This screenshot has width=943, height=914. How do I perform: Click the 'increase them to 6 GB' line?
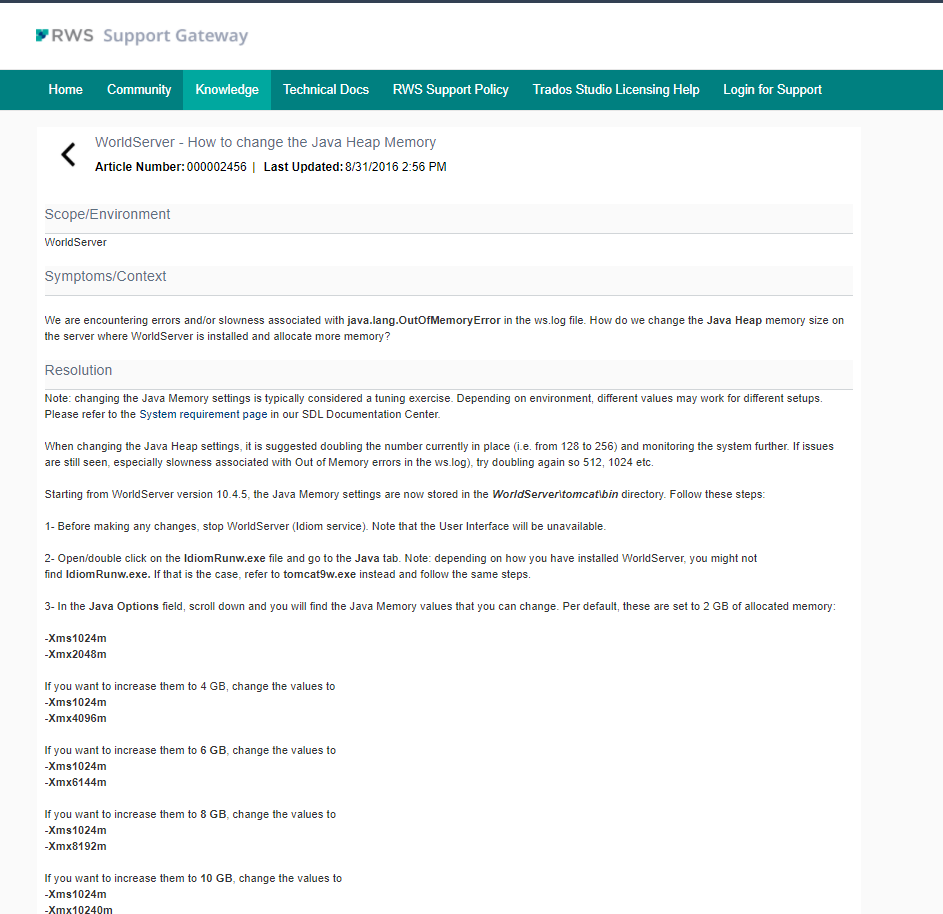click(190, 750)
